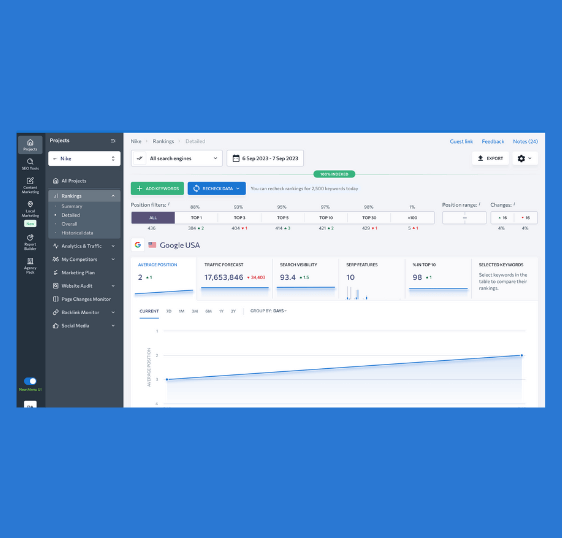This screenshot has width=562, height=538.
Task: Click the Backlink Monitor link icon
Action: (56, 312)
